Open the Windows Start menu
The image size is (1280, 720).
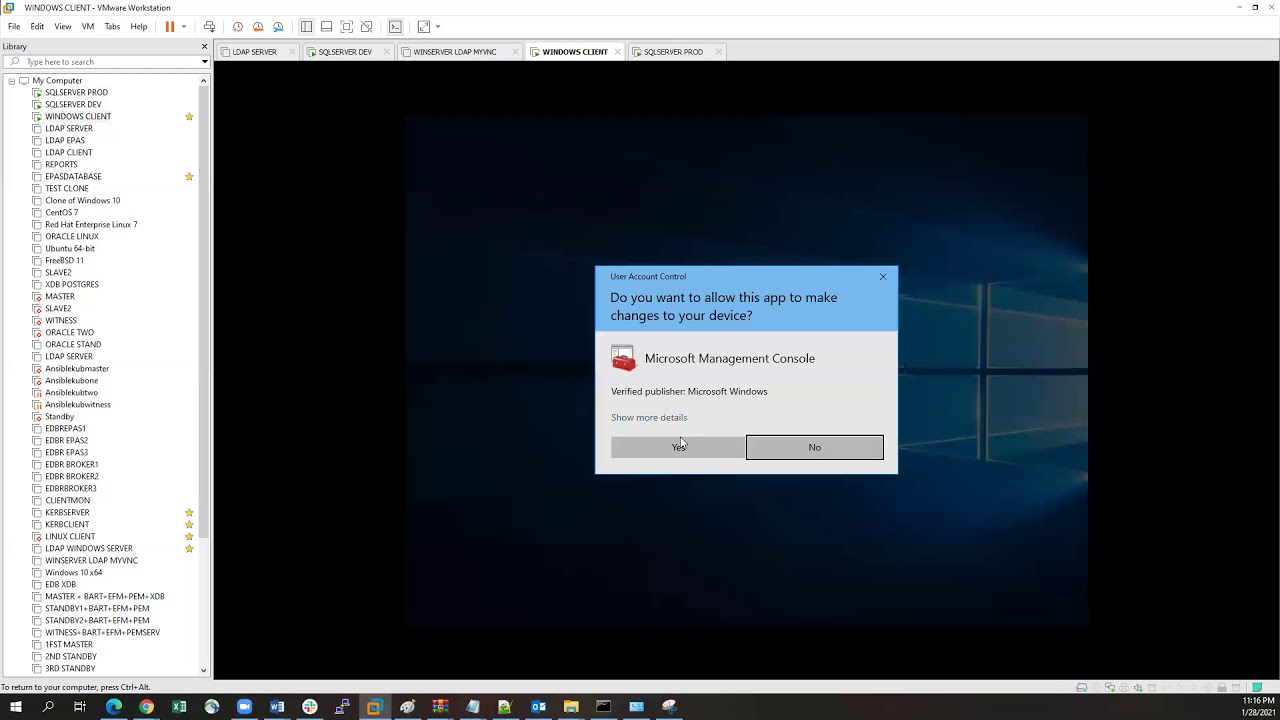tap(15, 707)
